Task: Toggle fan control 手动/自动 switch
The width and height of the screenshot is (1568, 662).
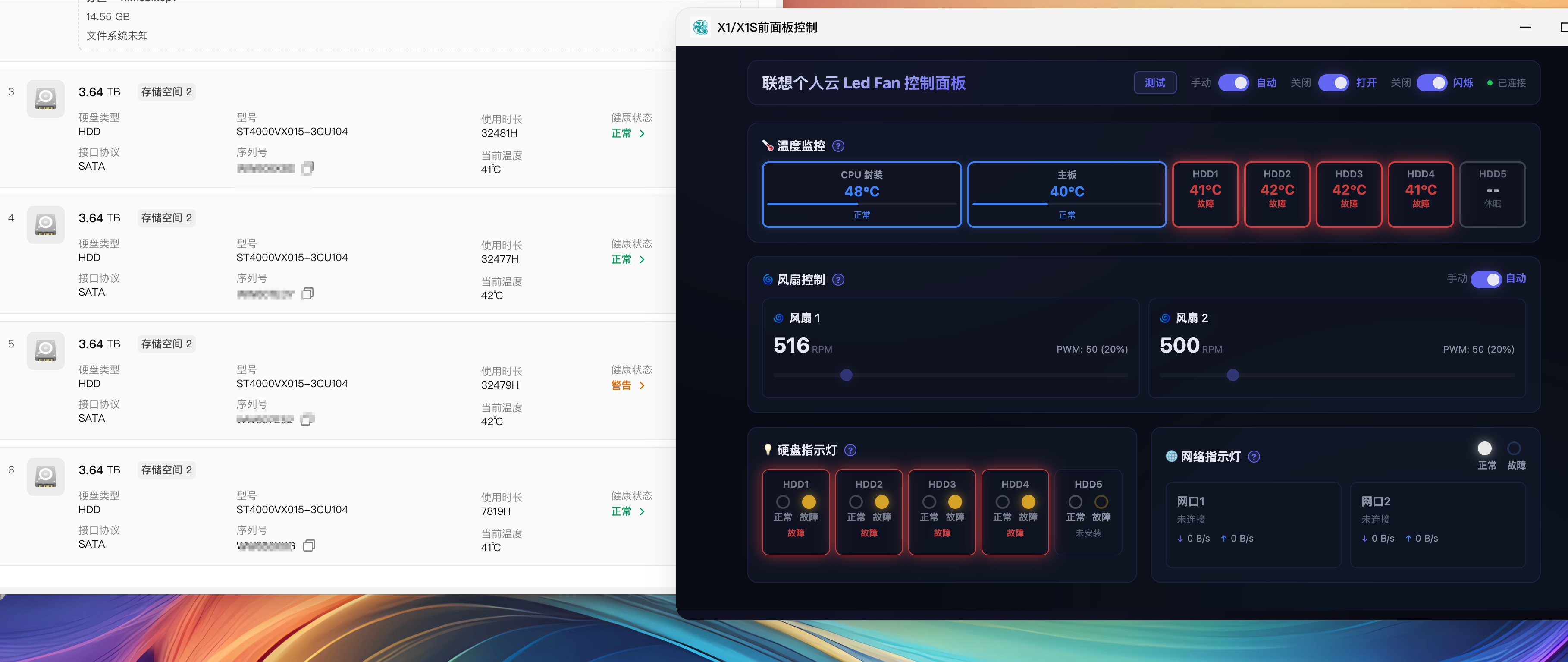Action: coord(1486,279)
